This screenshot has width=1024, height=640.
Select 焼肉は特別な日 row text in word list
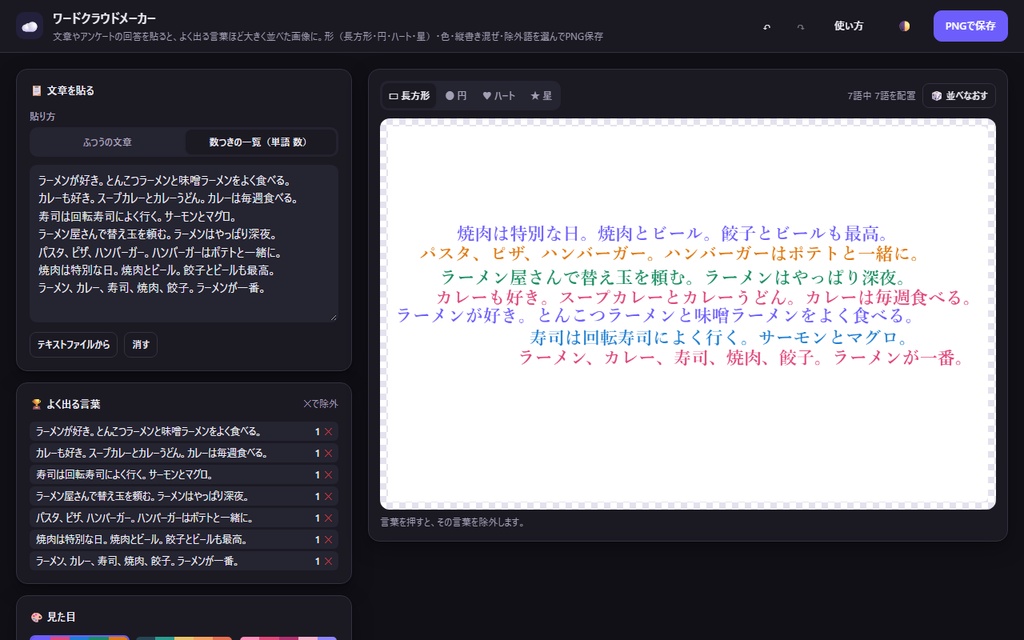[x=141, y=539]
